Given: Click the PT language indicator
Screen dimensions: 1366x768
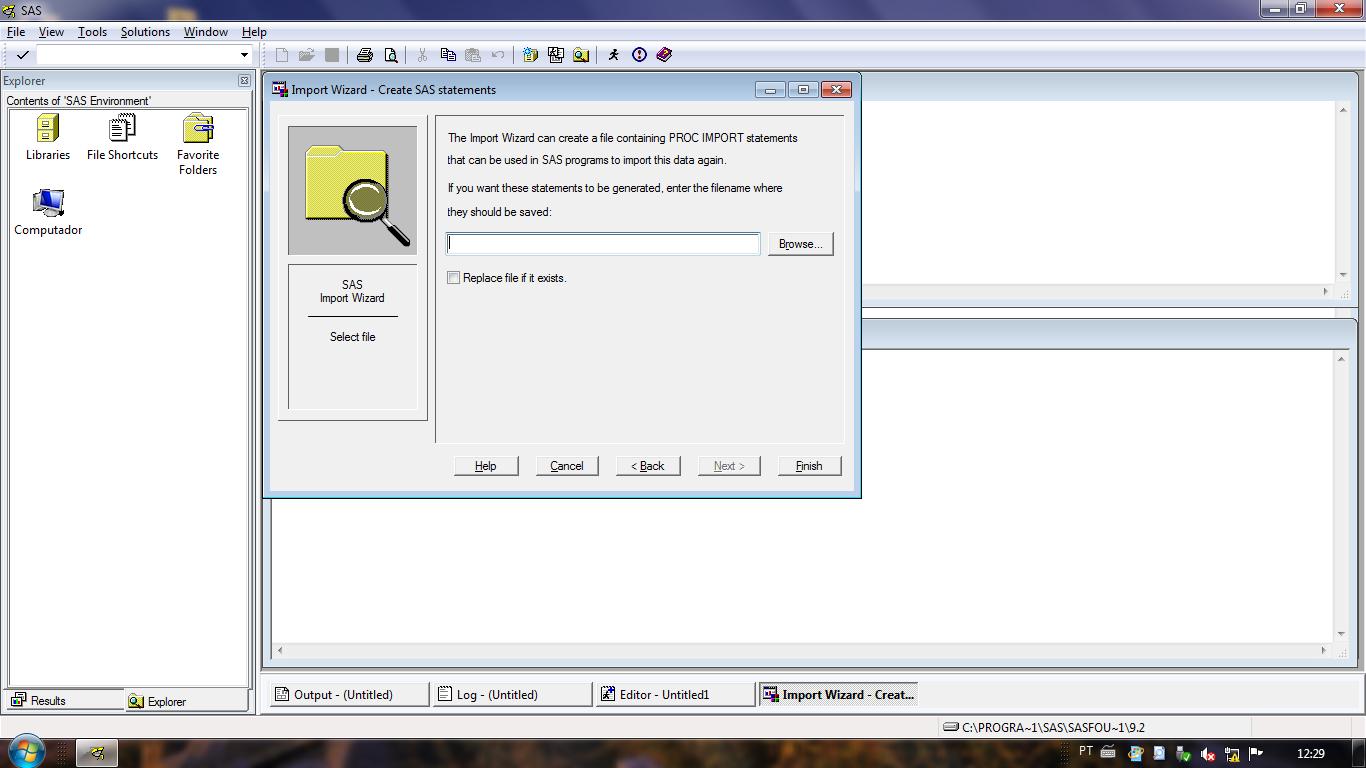Looking at the screenshot, I should [x=1085, y=752].
